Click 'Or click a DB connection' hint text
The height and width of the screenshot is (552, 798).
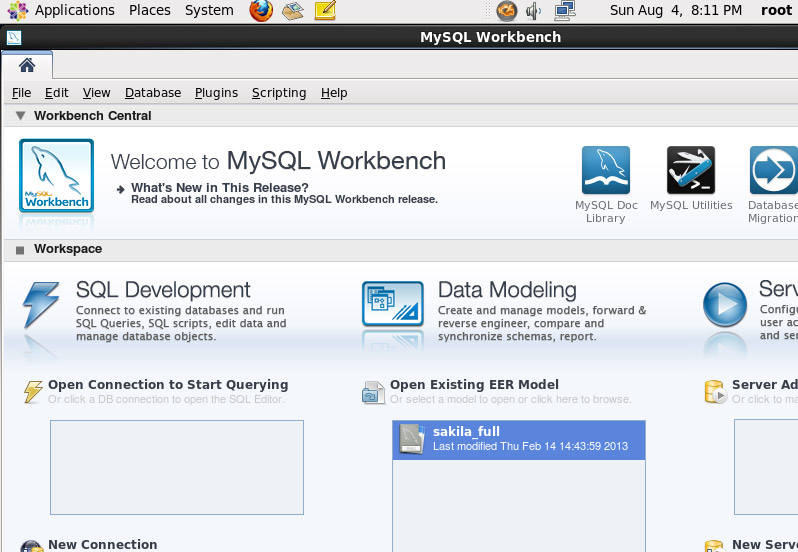166,400
